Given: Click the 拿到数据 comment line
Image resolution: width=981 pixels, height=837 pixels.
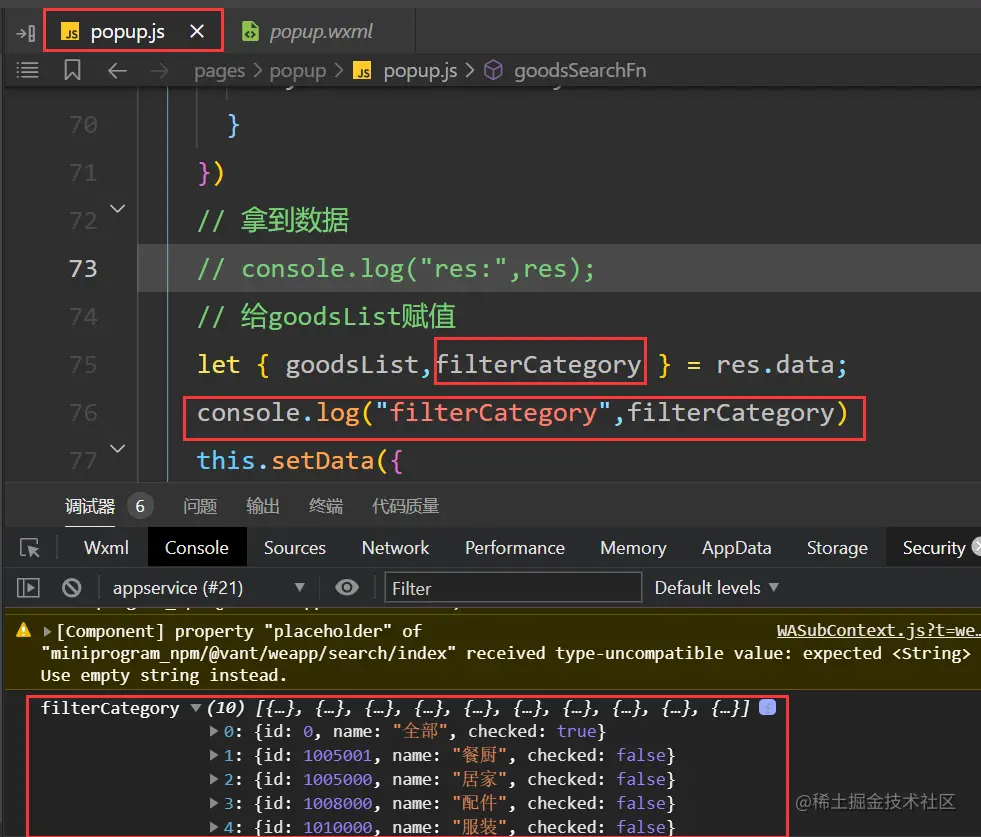Looking at the screenshot, I should pyautogui.click(x=273, y=220).
